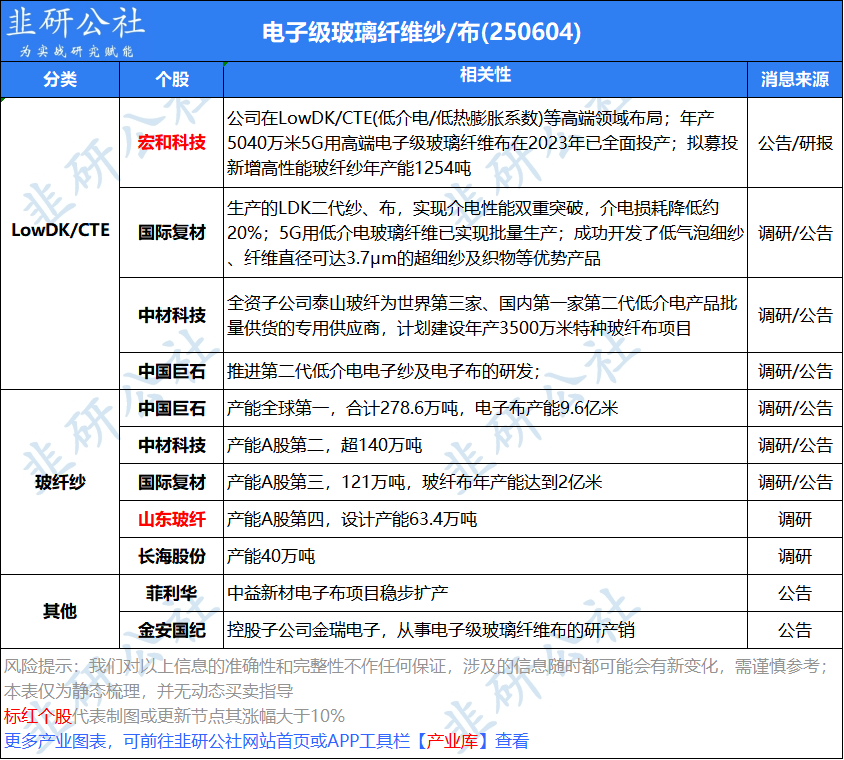Open the red stock name 山东玻纤
This screenshot has height=760, width=844.
[x=172, y=519]
